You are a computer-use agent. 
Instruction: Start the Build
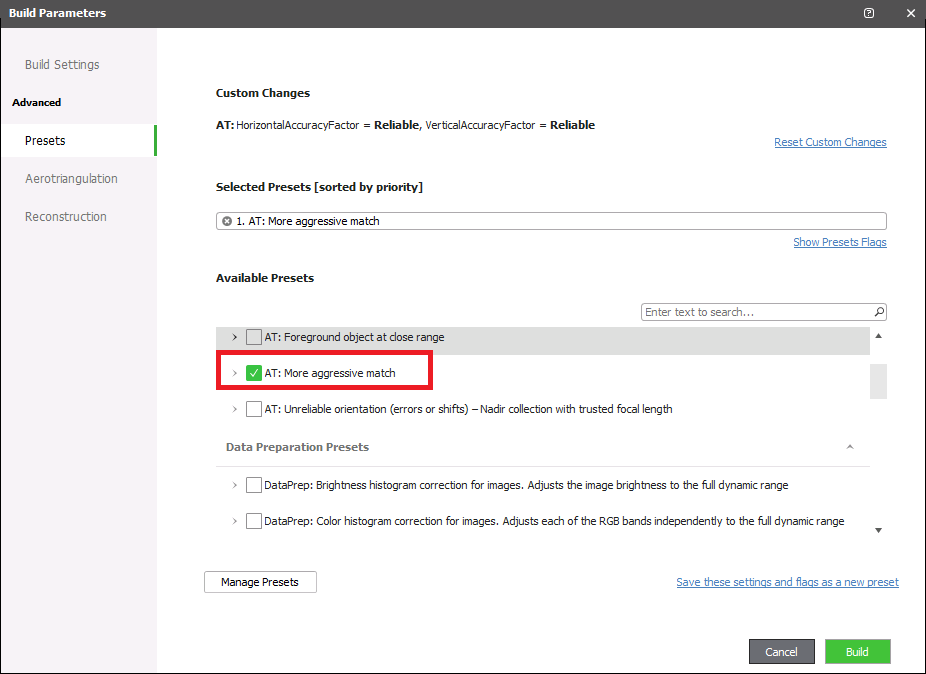tap(857, 652)
